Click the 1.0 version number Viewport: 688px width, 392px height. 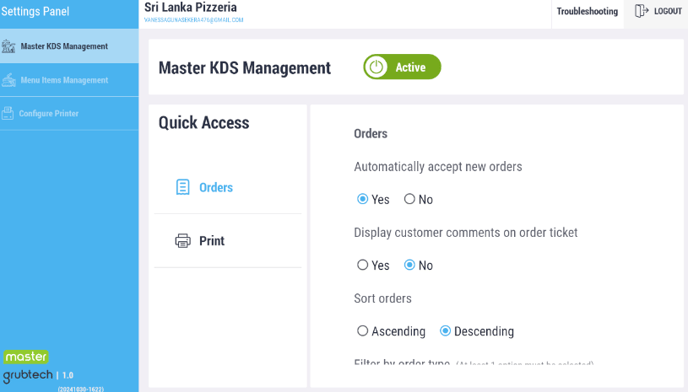(68, 375)
